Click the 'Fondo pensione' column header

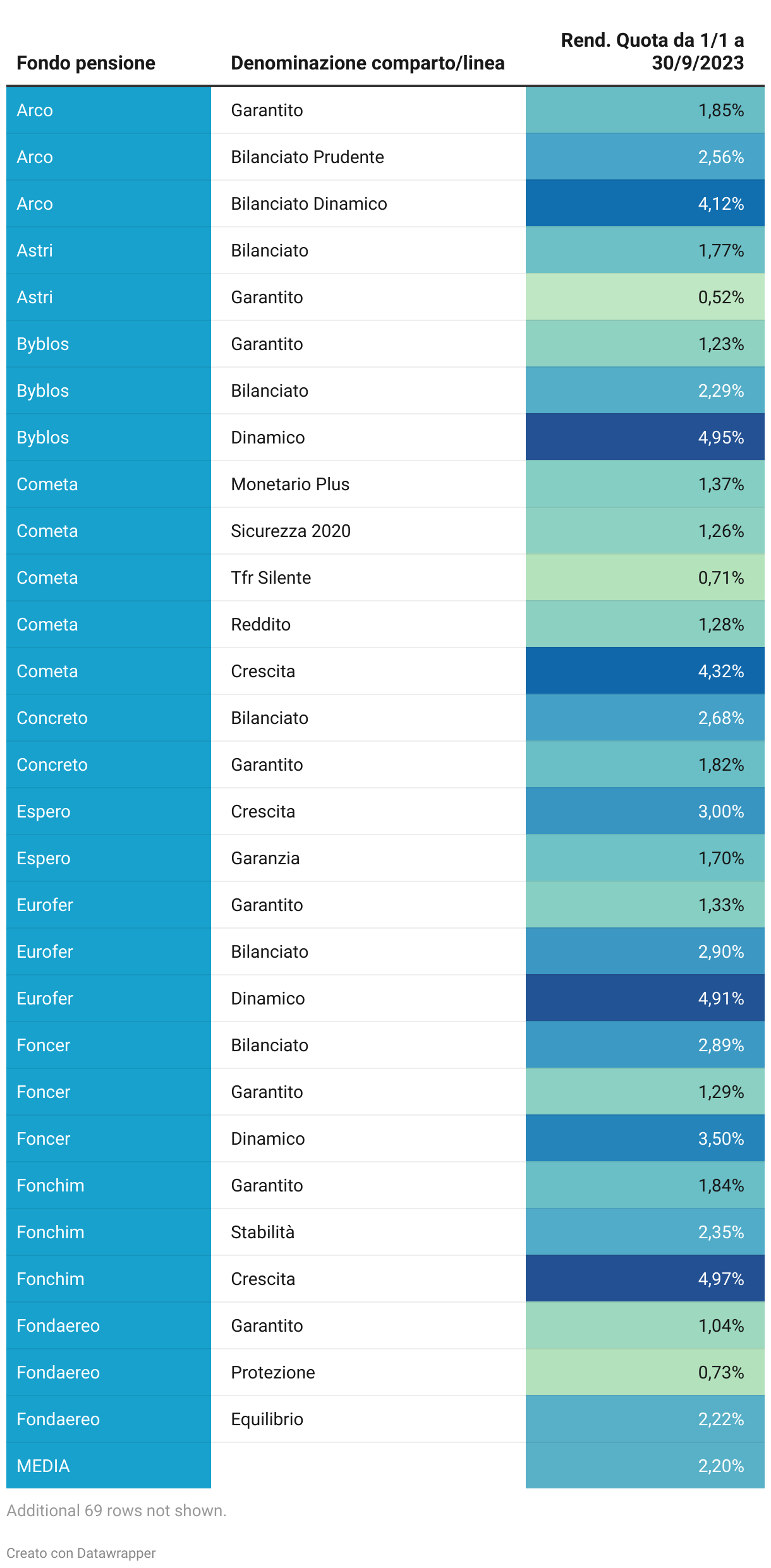pyautogui.click(x=86, y=63)
